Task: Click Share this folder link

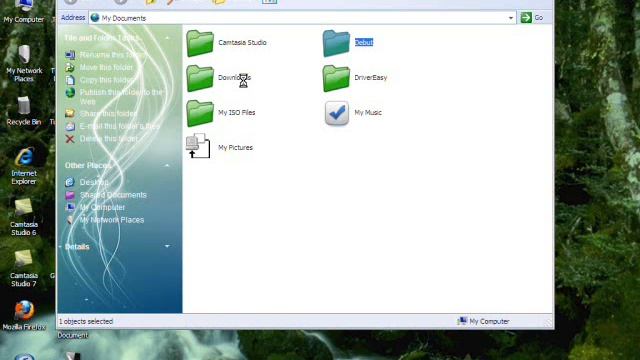Action: (109, 113)
